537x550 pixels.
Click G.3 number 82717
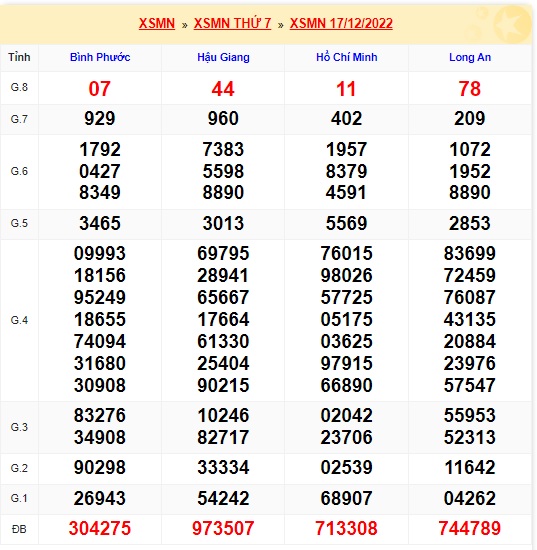223,438
